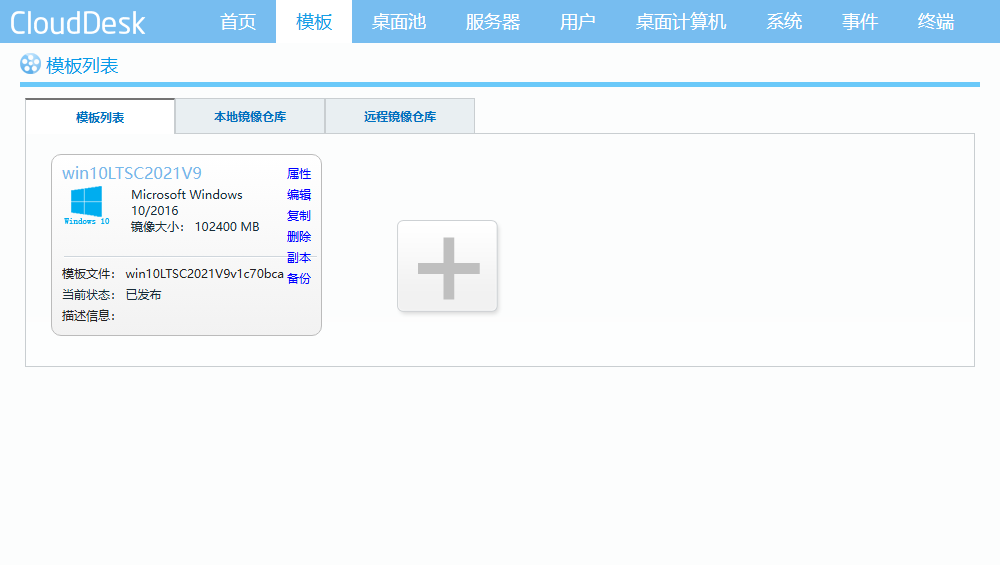The width and height of the screenshot is (1000, 565).
Task: Click the 删除 link on the template card
Action: tap(299, 237)
